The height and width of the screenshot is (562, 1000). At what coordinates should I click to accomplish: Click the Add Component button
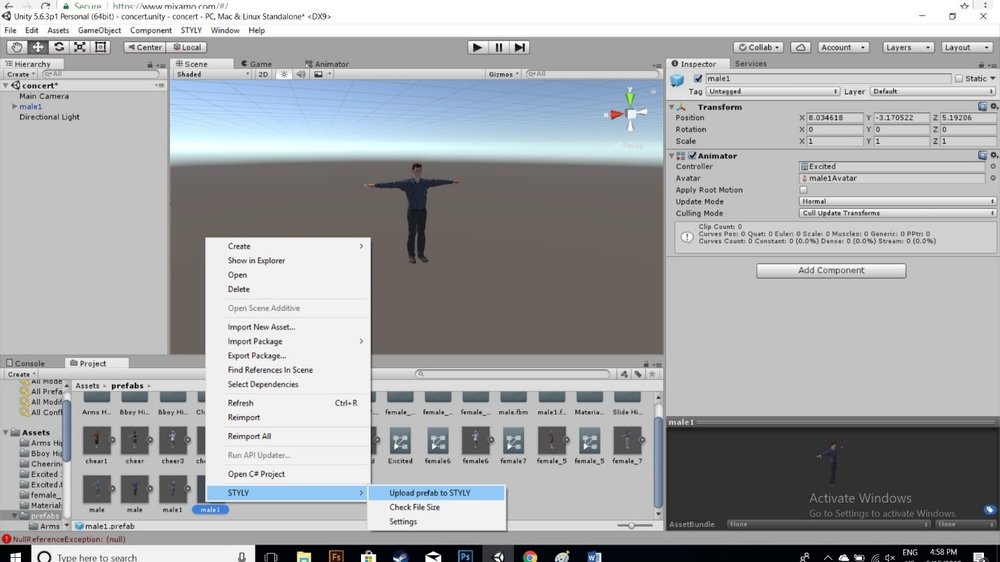tap(831, 270)
